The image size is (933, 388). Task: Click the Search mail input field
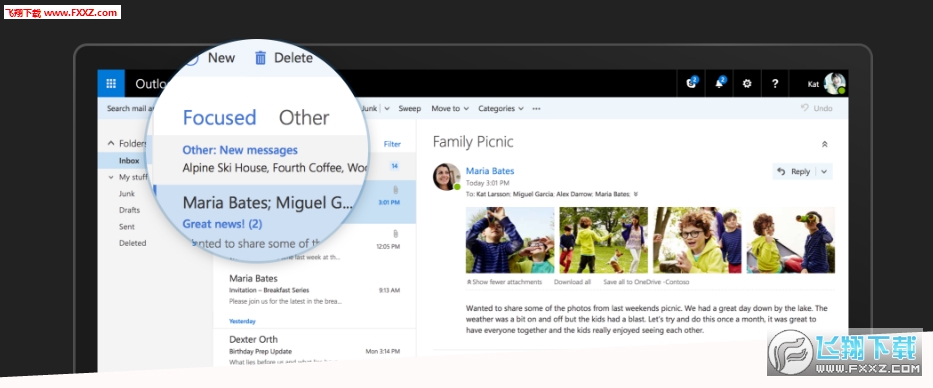click(x=130, y=108)
